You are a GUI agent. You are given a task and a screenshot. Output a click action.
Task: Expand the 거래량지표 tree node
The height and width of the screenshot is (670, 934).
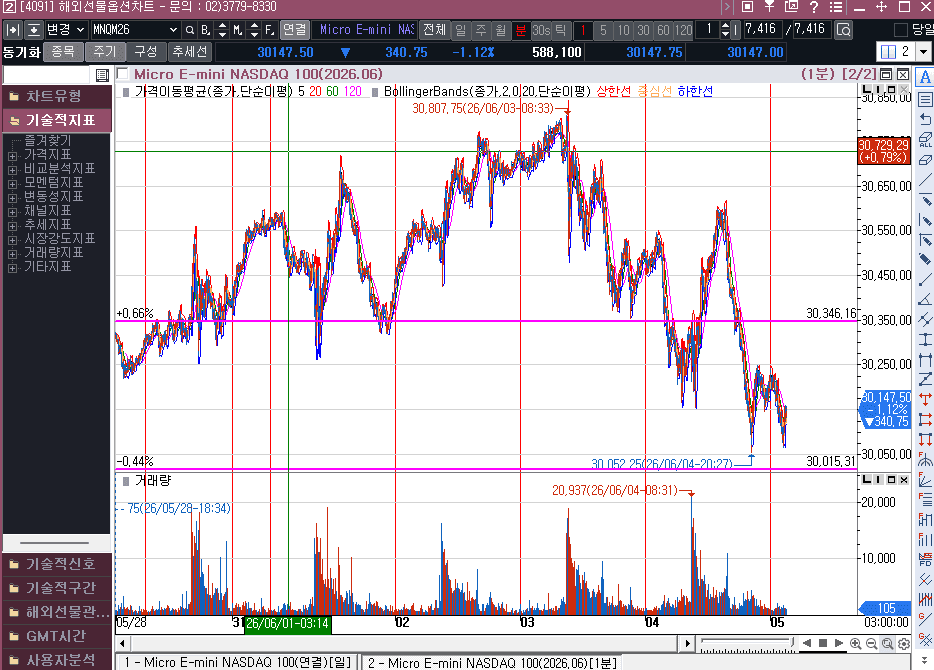12,253
